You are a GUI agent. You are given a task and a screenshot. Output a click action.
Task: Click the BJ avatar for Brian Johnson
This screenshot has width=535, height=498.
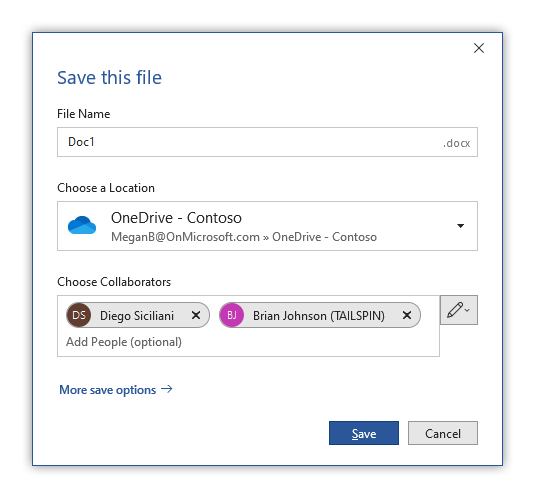(232, 315)
